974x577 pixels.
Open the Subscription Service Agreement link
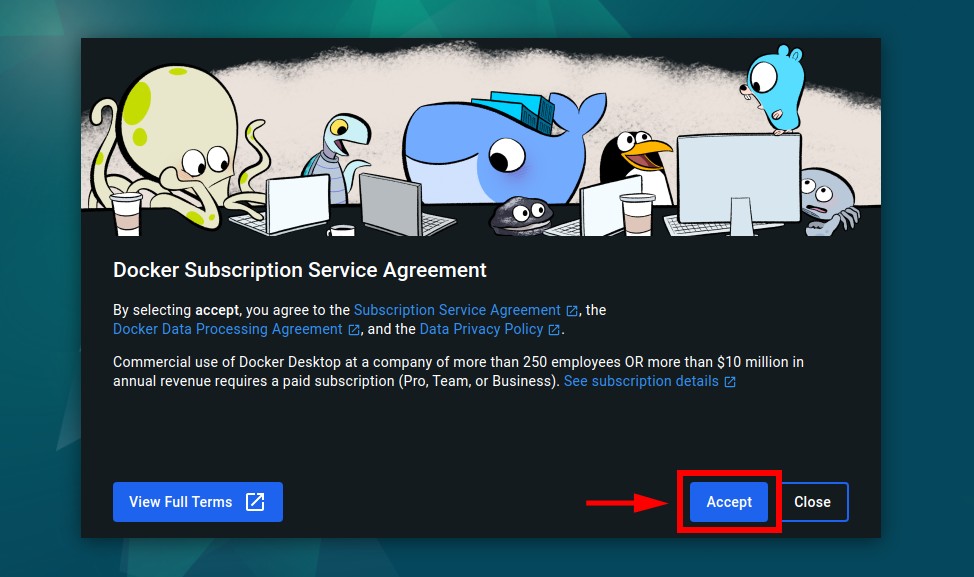click(x=457, y=310)
